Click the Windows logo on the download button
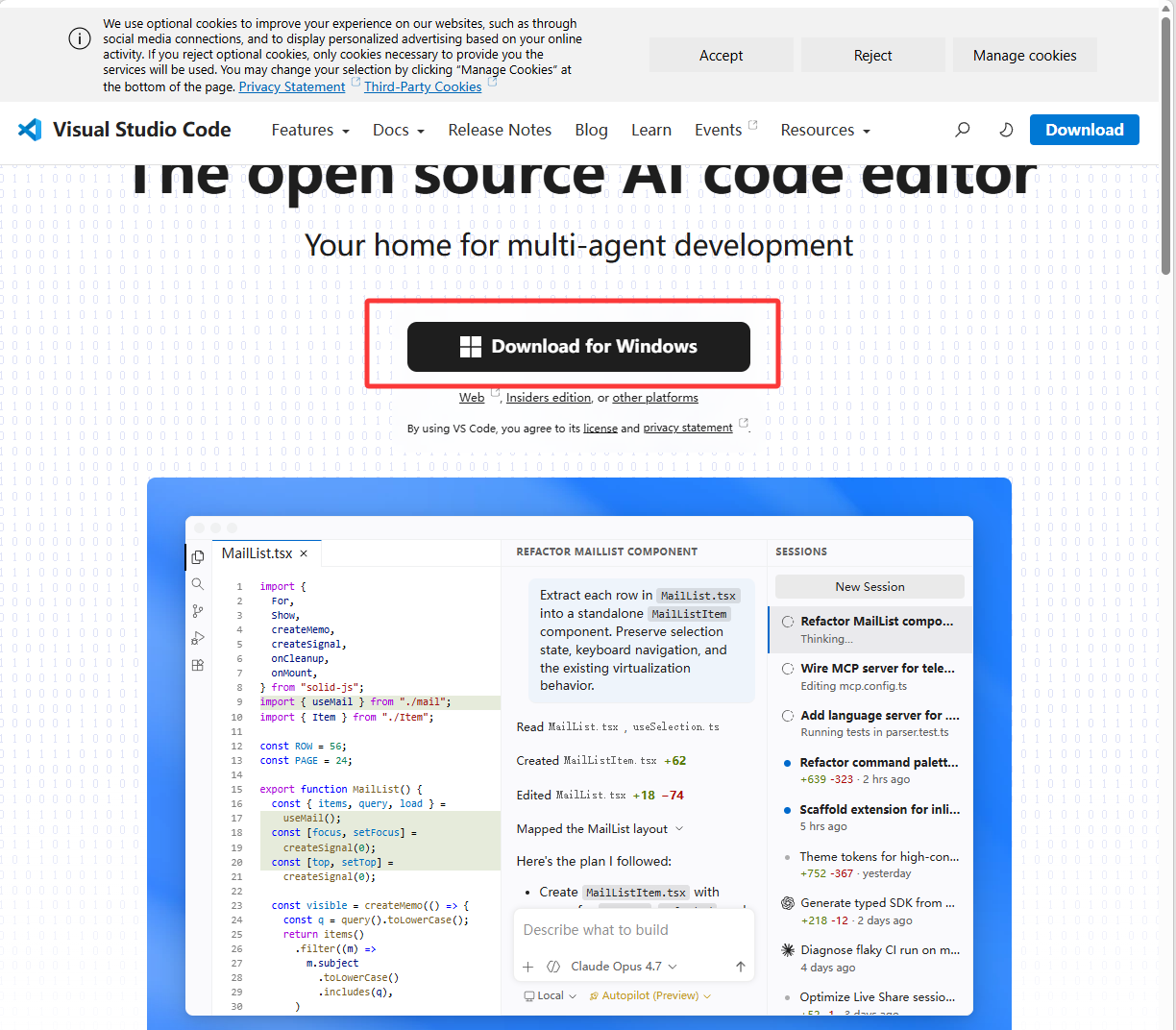 (x=471, y=347)
